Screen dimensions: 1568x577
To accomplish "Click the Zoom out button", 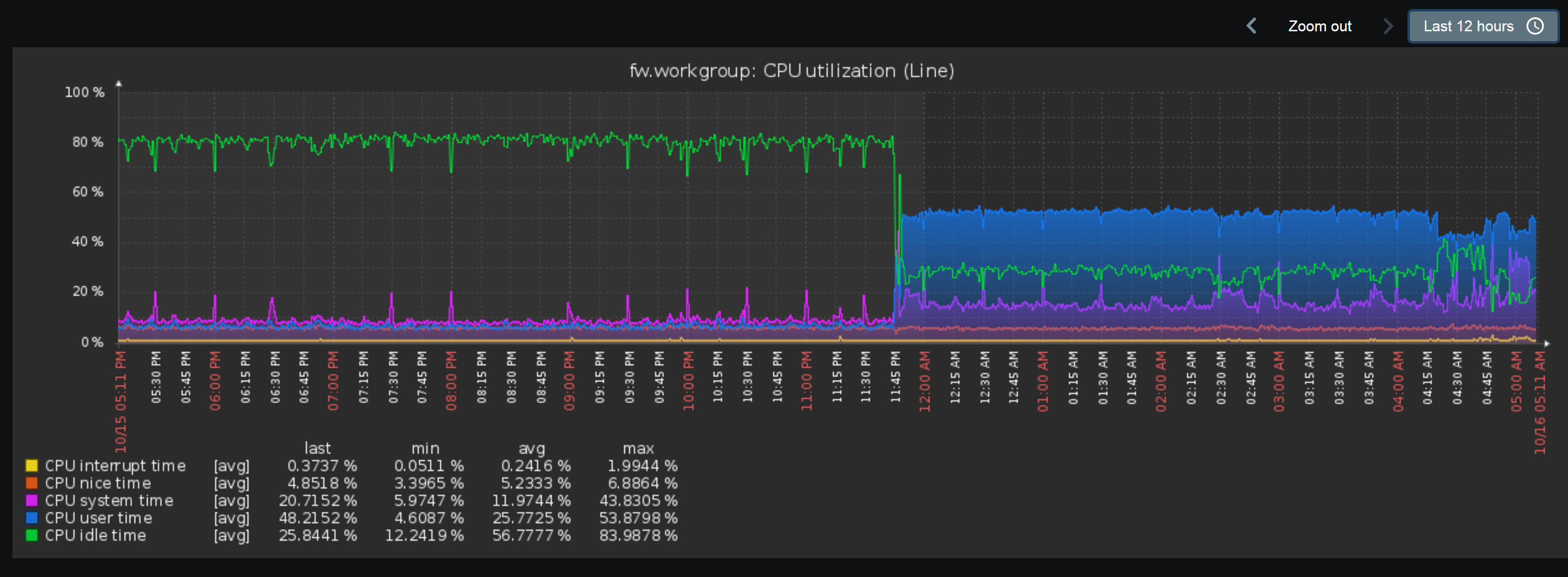I will (x=1319, y=26).
